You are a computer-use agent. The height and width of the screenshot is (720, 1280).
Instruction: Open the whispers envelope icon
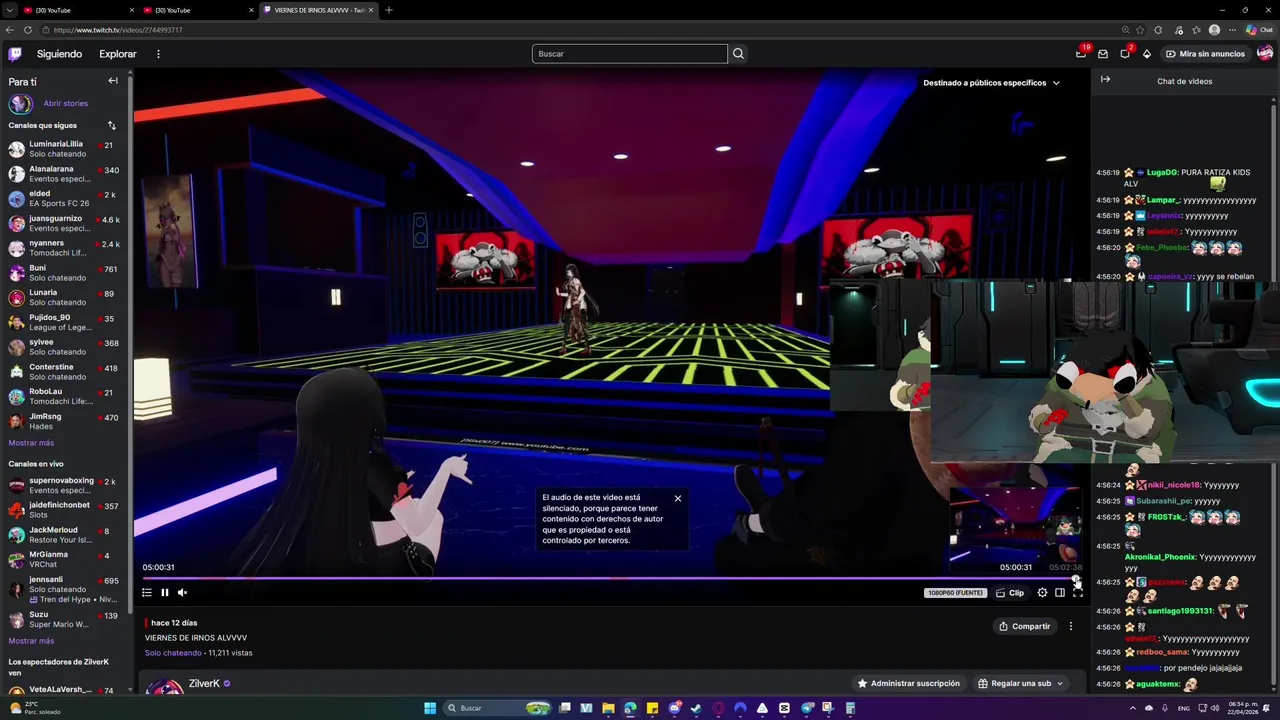(1103, 54)
